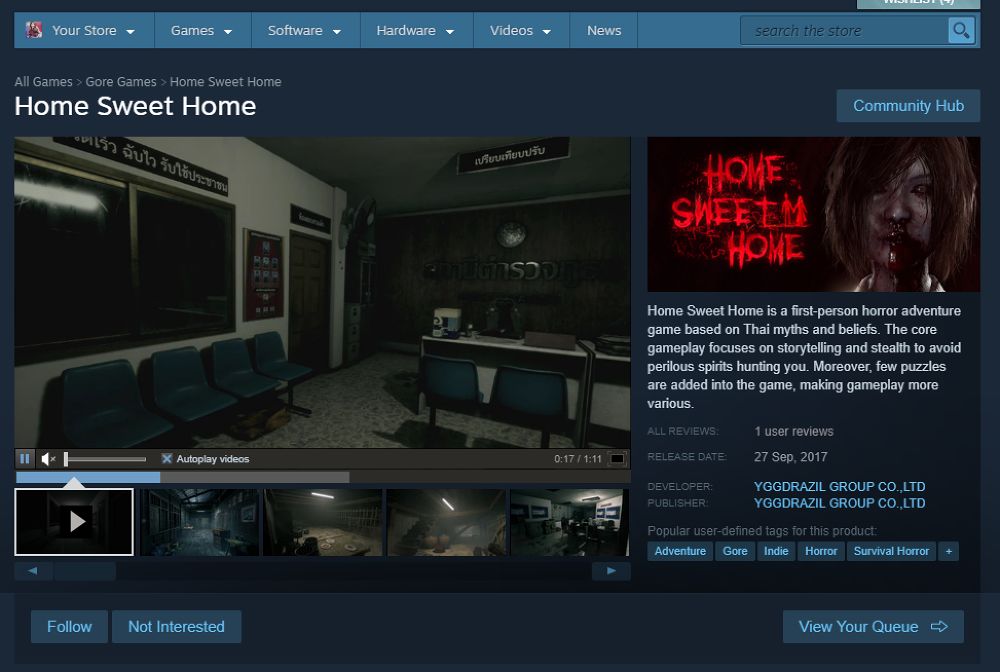Screen dimensions: 1000x672
Task: Click the Your Store avatar icon
Action: tap(34, 30)
